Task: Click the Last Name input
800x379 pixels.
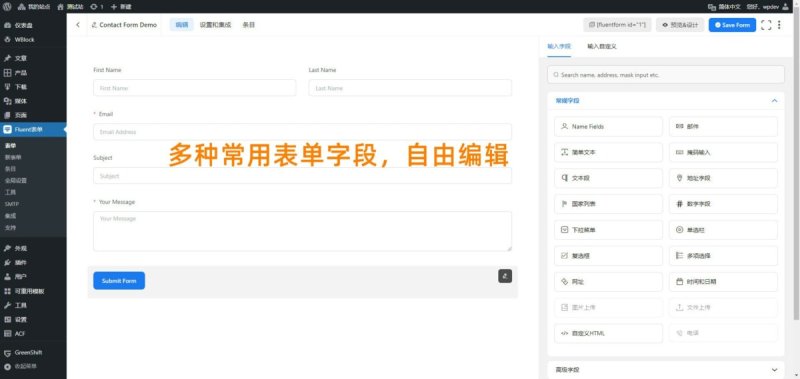Action: (x=410, y=88)
